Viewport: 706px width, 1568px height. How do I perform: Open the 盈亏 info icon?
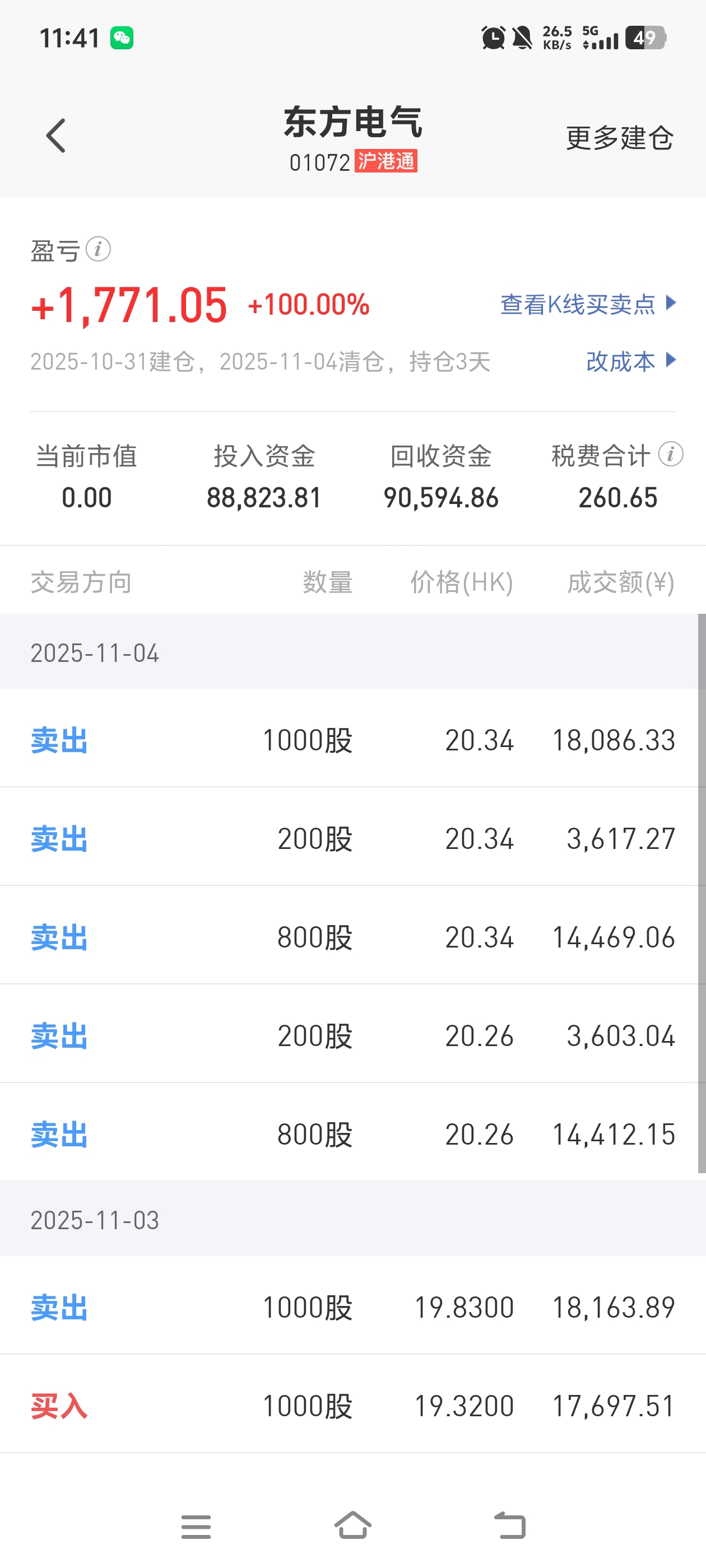98,249
